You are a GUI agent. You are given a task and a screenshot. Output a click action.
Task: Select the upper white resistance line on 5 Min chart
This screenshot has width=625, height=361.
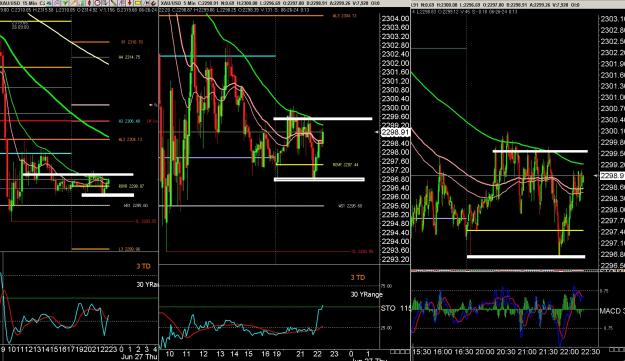(322, 118)
